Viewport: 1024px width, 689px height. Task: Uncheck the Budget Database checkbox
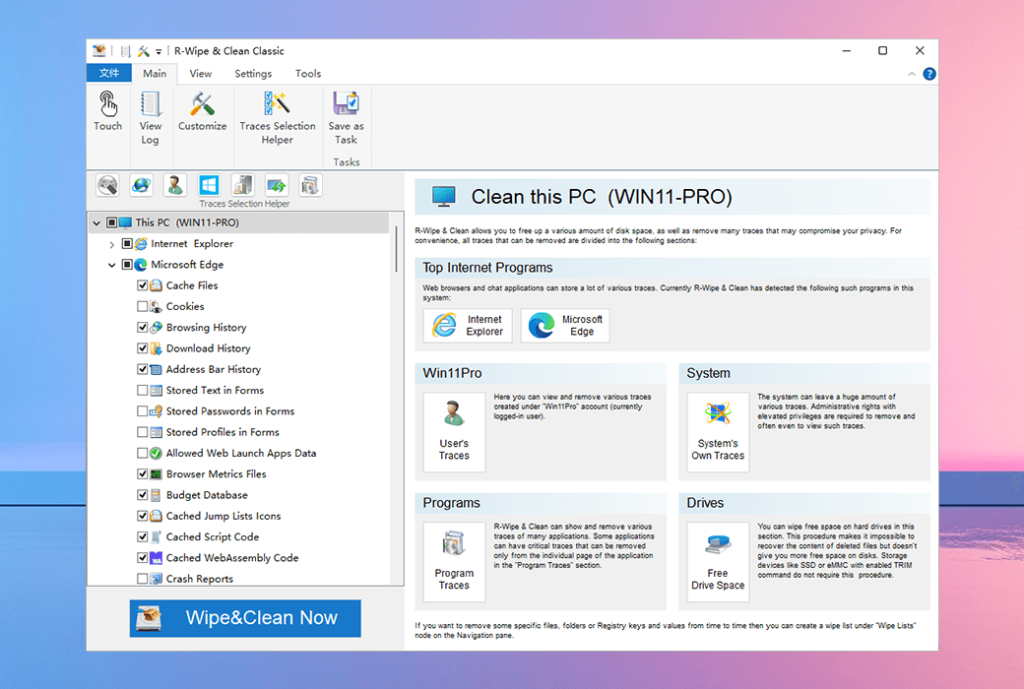(x=142, y=495)
